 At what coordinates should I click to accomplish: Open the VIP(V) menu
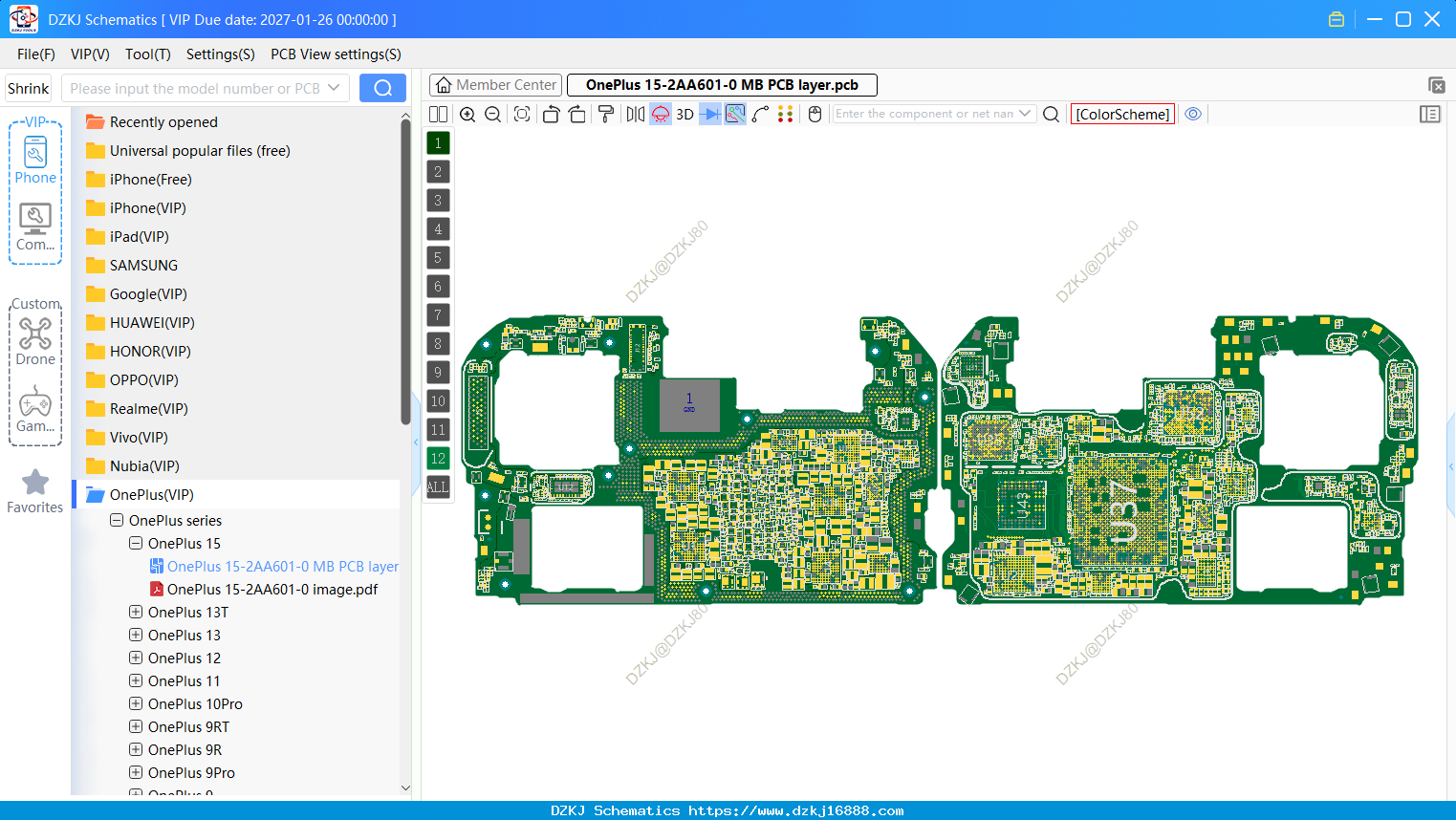click(90, 54)
